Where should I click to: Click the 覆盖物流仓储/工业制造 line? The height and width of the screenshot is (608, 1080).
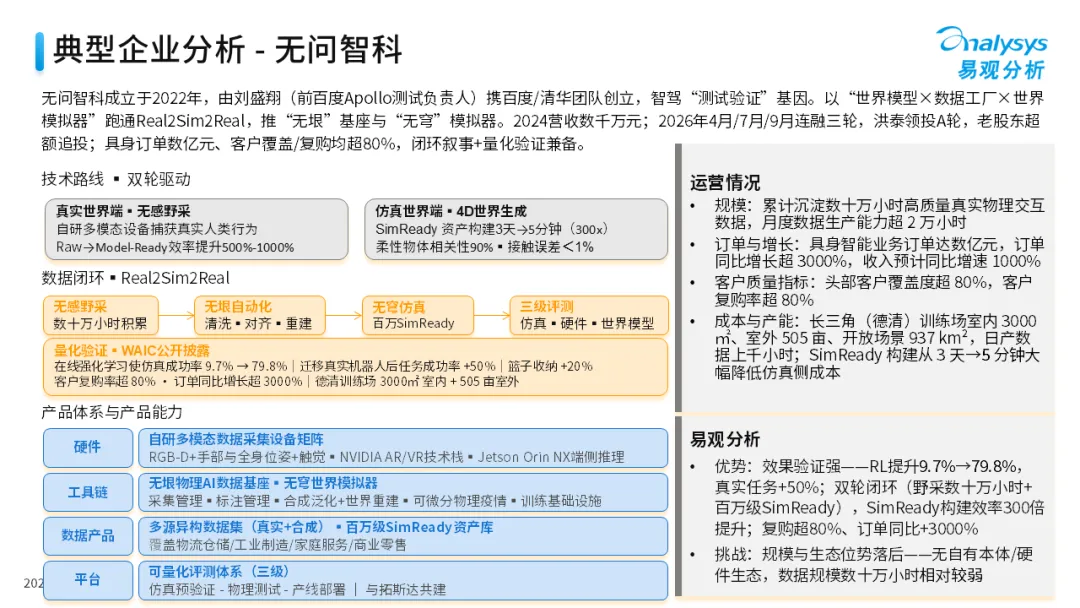pos(278,545)
